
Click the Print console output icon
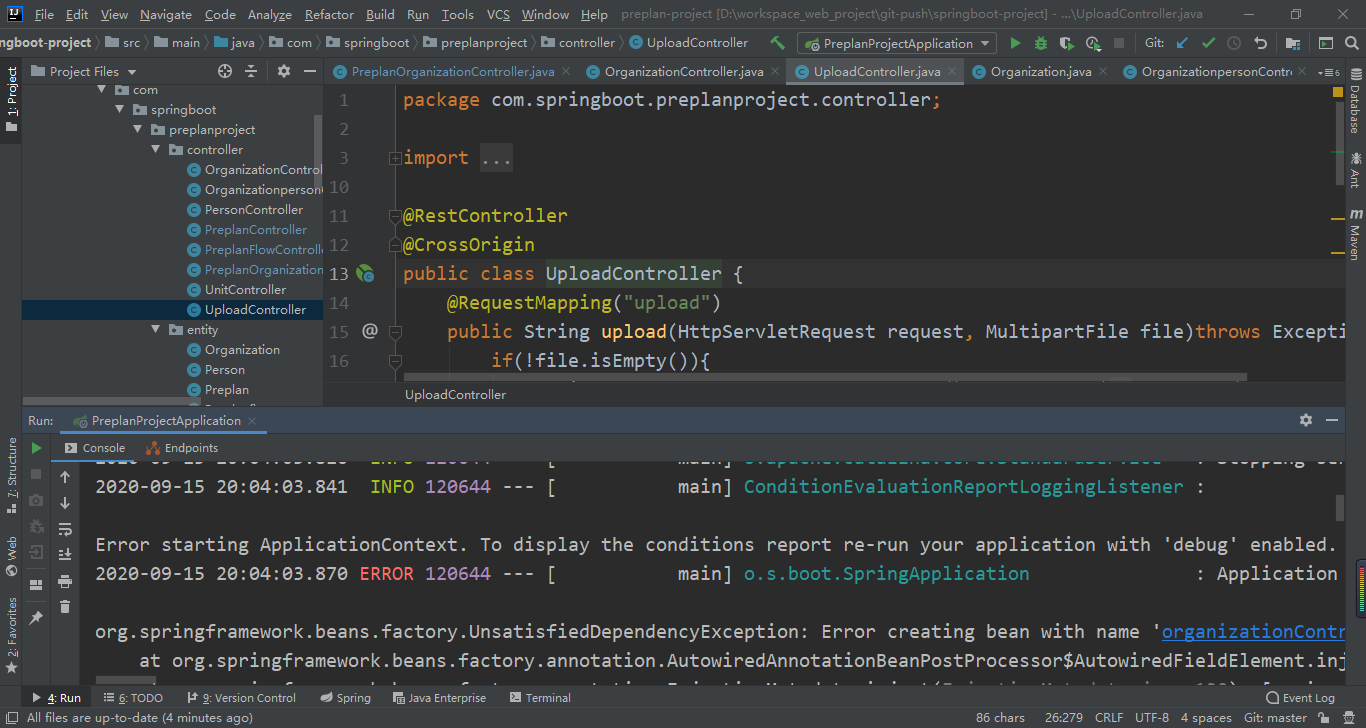[x=65, y=581]
